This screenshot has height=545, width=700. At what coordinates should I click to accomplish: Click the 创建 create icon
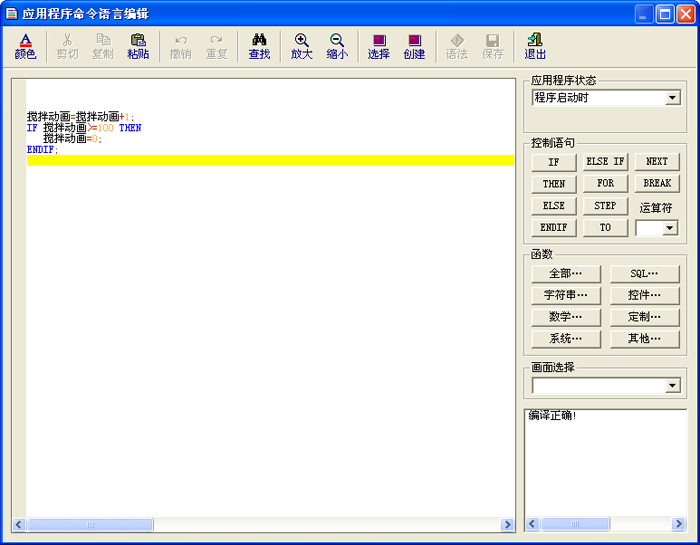(x=414, y=46)
